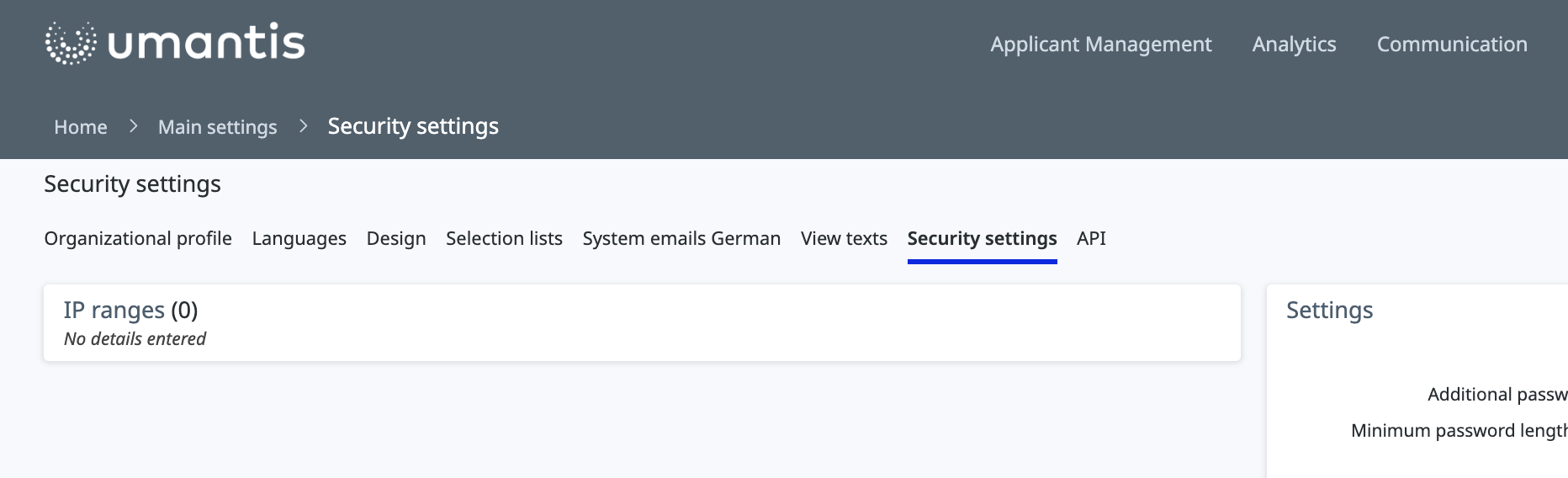Image resolution: width=1568 pixels, height=478 pixels.
Task: Go to Home breadcrumb
Action: click(81, 127)
